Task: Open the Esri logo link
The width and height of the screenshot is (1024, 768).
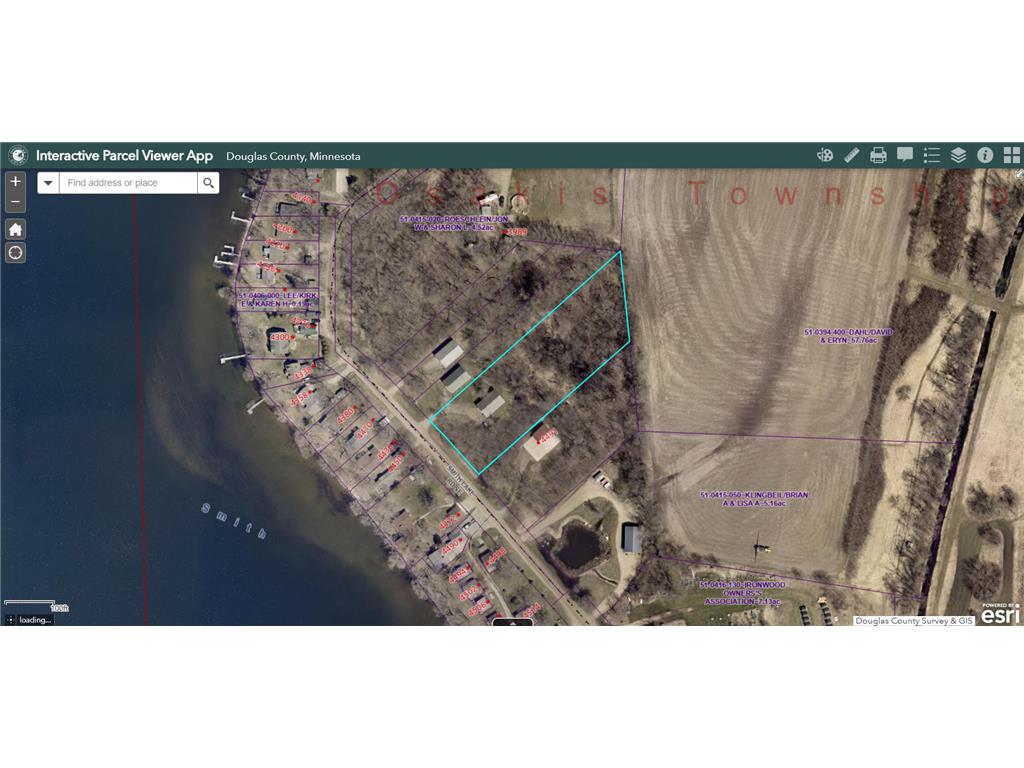Action: [1000, 615]
